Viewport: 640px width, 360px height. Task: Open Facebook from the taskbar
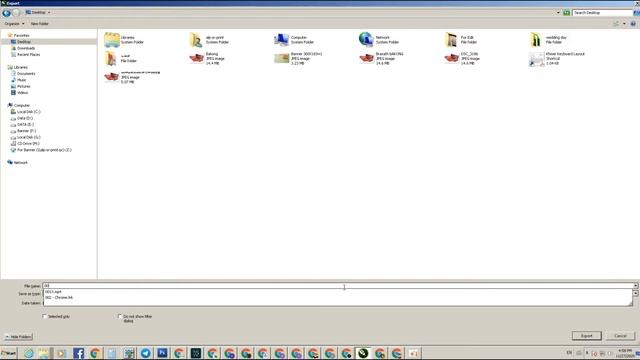point(78,353)
